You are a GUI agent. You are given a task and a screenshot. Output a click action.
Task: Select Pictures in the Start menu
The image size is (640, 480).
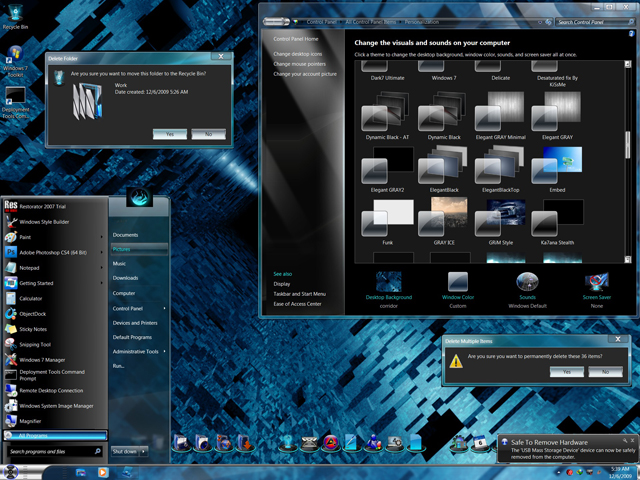click(x=139, y=249)
